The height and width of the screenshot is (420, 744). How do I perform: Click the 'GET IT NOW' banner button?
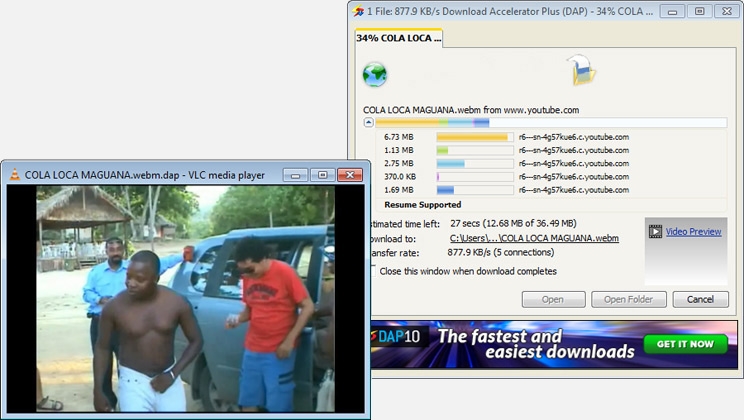(685, 344)
